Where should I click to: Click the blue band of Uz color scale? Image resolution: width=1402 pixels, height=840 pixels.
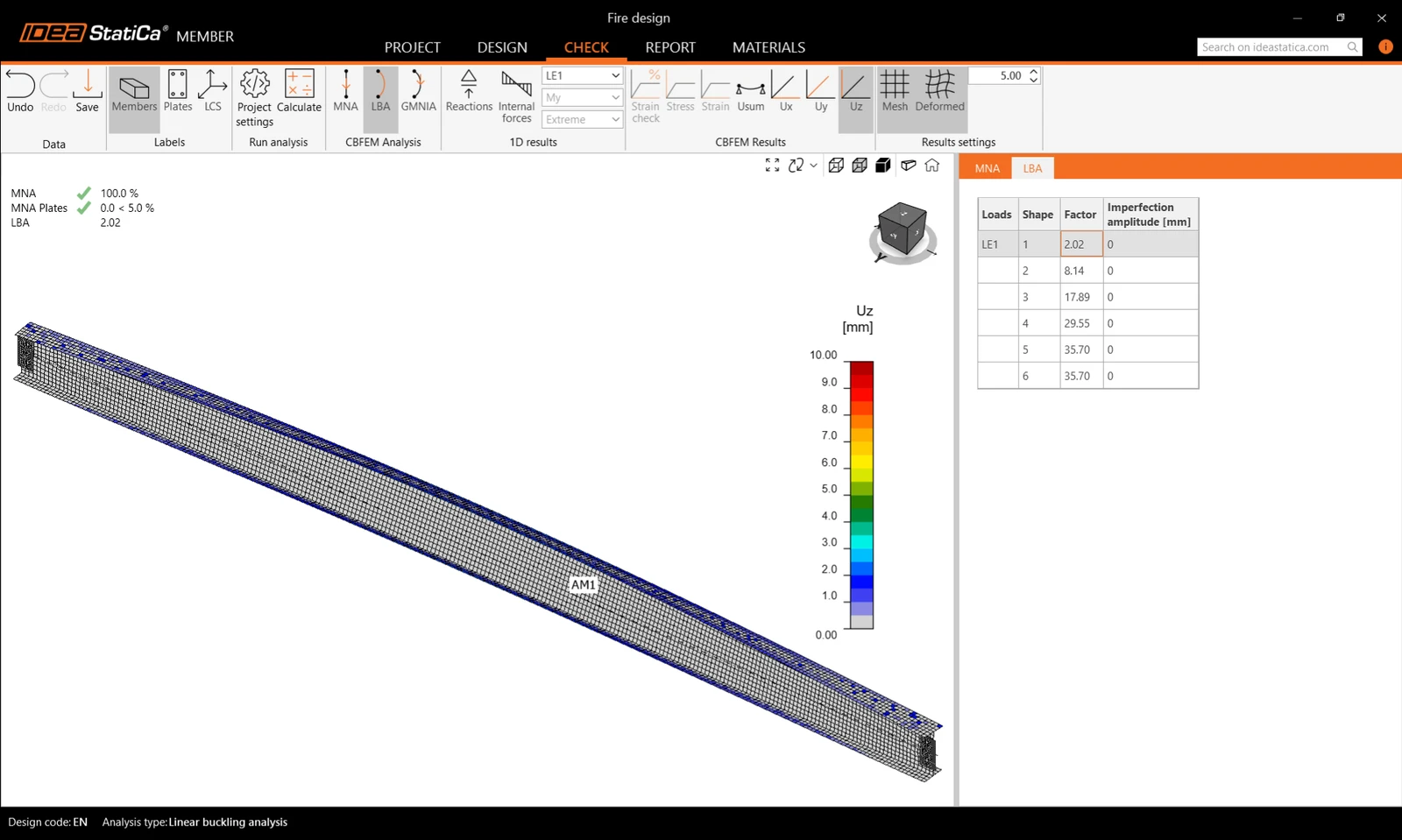(x=861, y=582)
